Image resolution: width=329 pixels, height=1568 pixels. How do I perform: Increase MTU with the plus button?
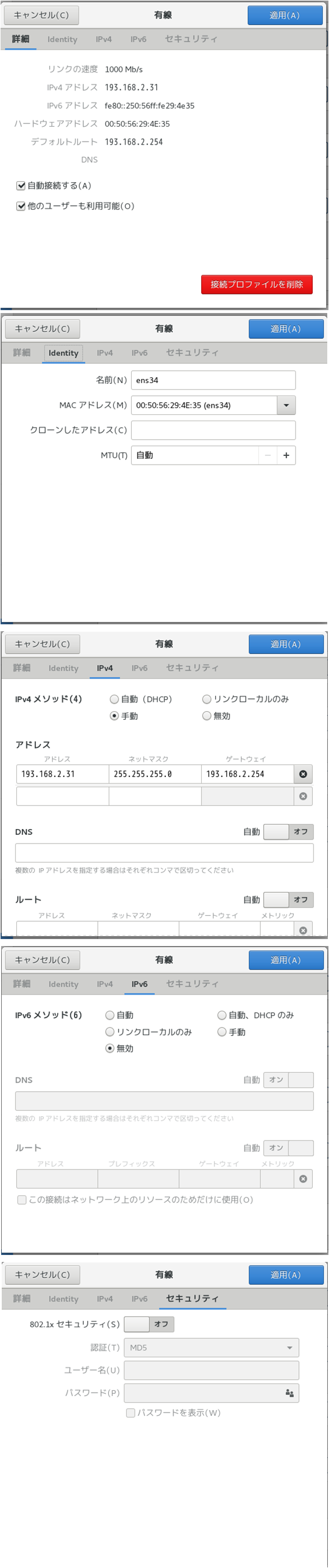pos(286,455)
